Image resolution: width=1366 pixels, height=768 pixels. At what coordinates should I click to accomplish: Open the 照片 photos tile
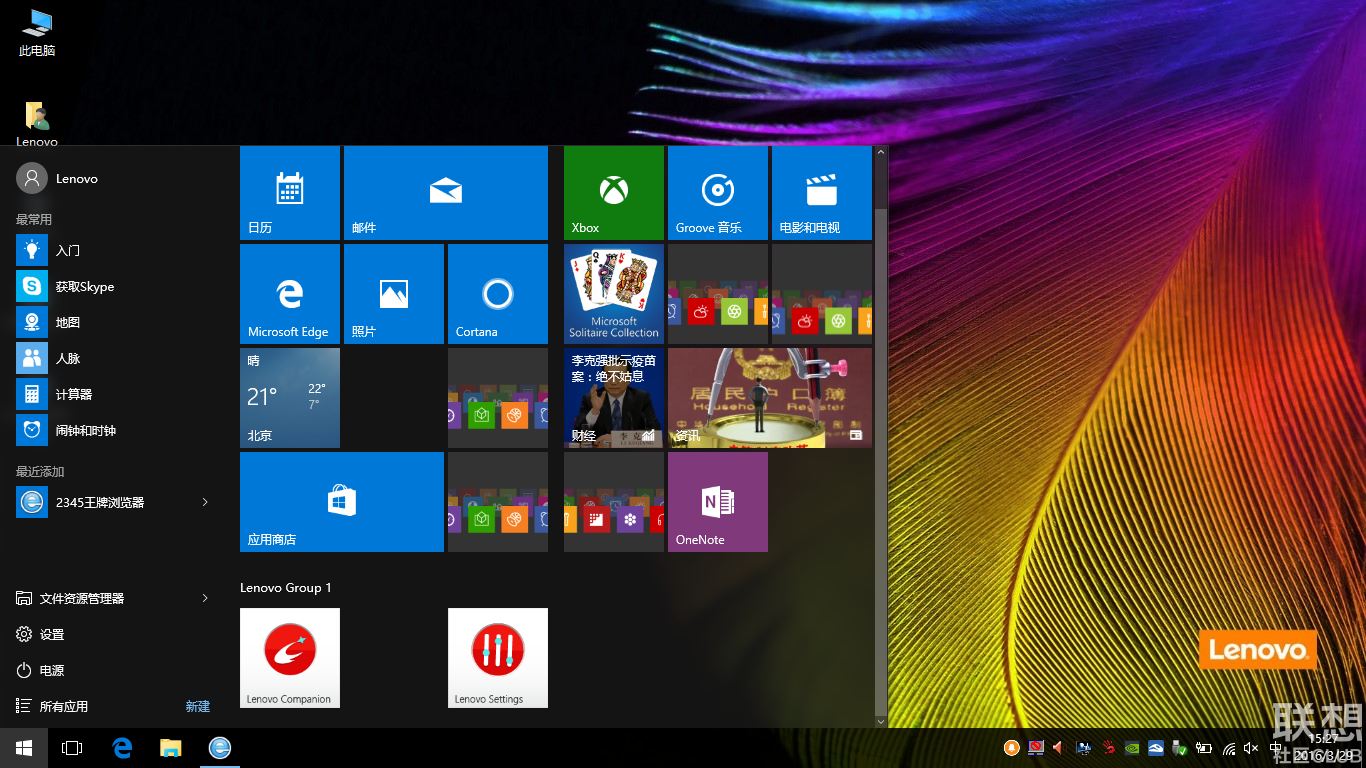tap(394, 294)
